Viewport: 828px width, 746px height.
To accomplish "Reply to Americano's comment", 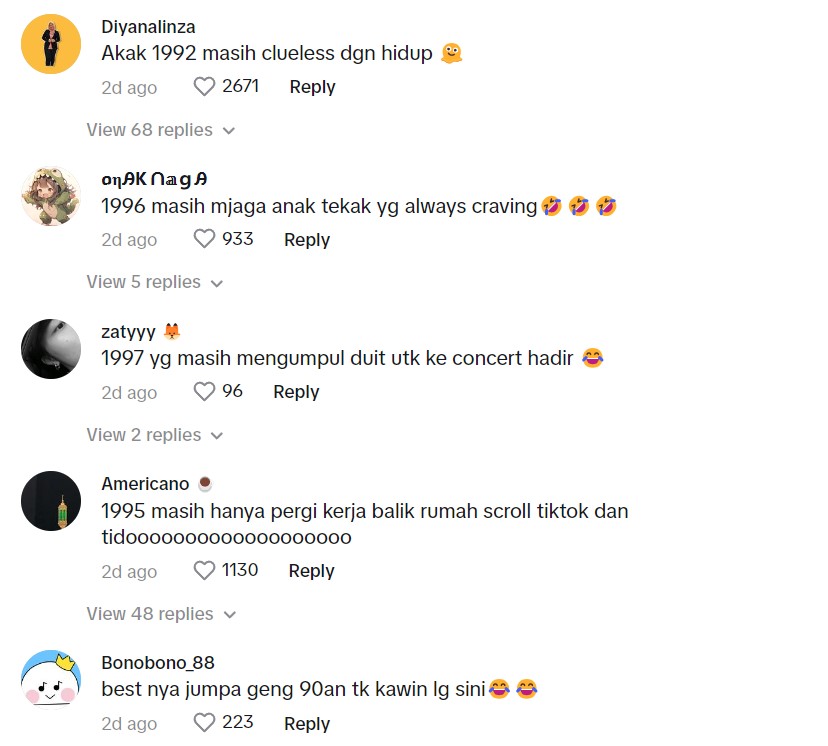I will tap(312, 571).
